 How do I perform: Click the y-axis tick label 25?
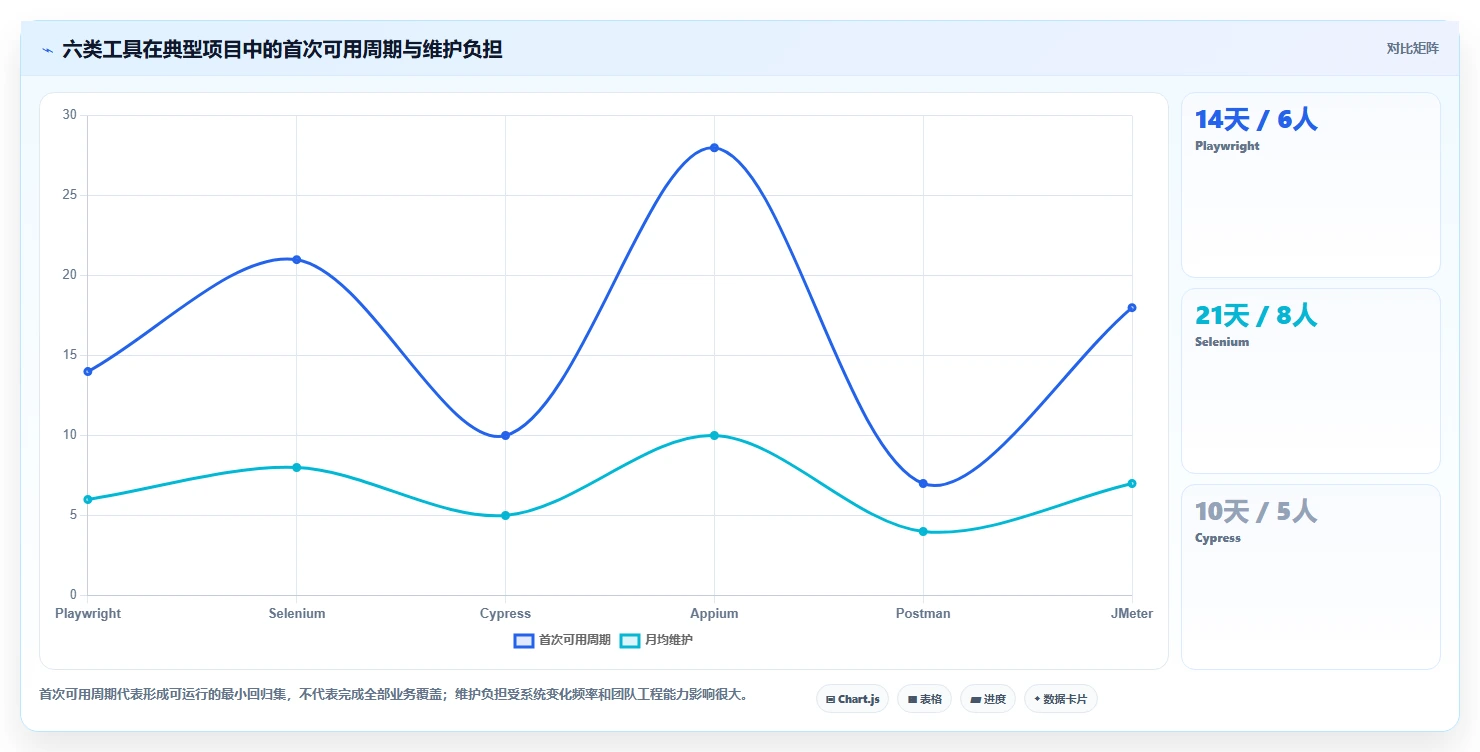point(70,195)
